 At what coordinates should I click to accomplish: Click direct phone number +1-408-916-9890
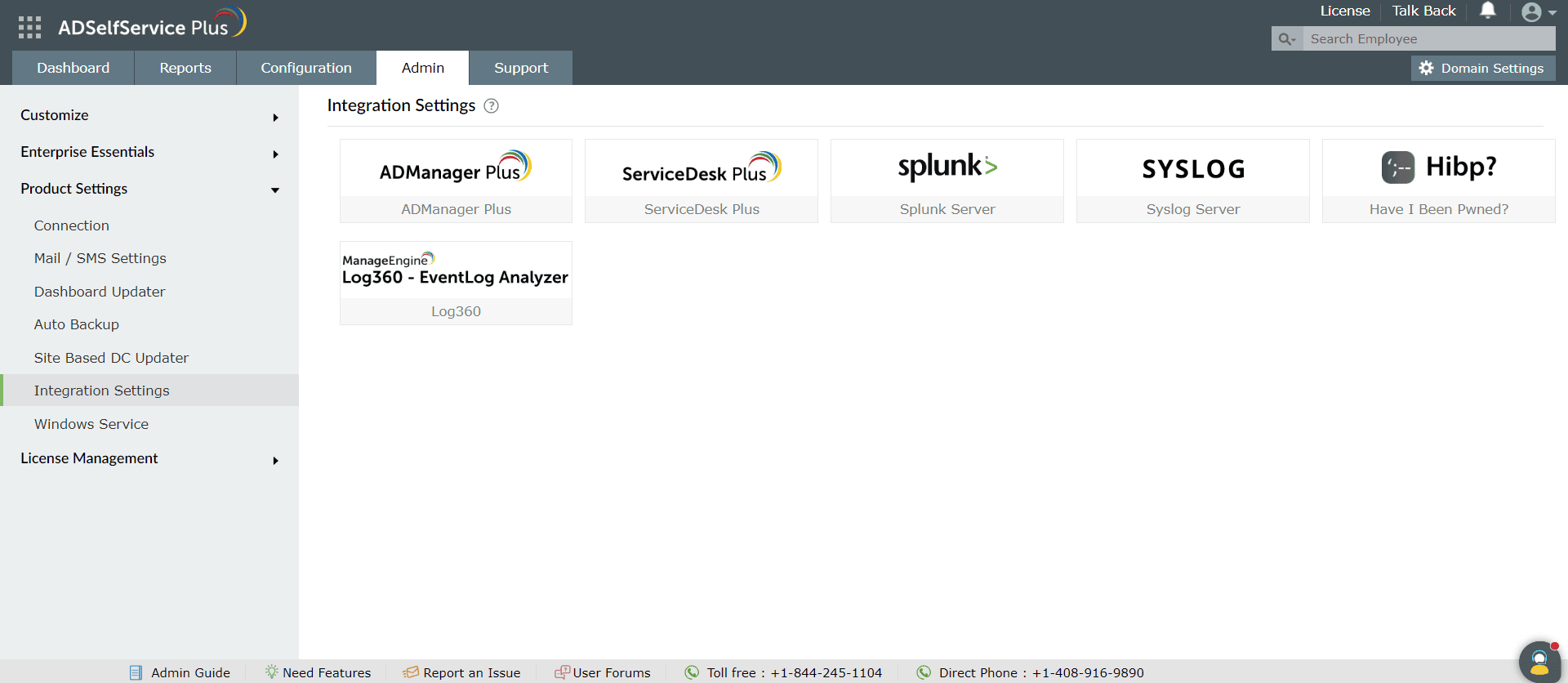[x=1088, y=672]
